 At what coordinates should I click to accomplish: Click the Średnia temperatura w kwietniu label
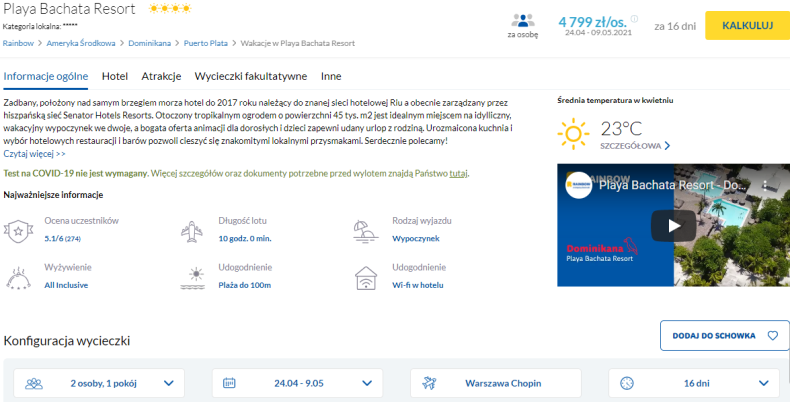[x=615, y=100]
